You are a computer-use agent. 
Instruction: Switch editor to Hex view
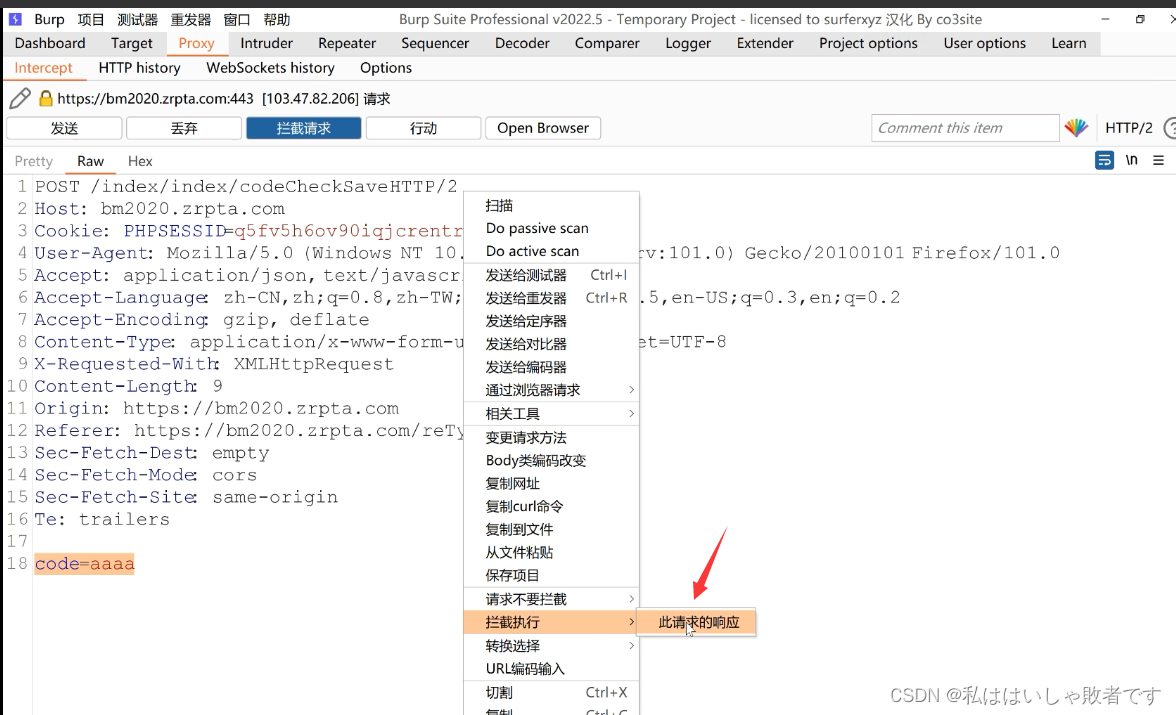(x=140, y=161)
